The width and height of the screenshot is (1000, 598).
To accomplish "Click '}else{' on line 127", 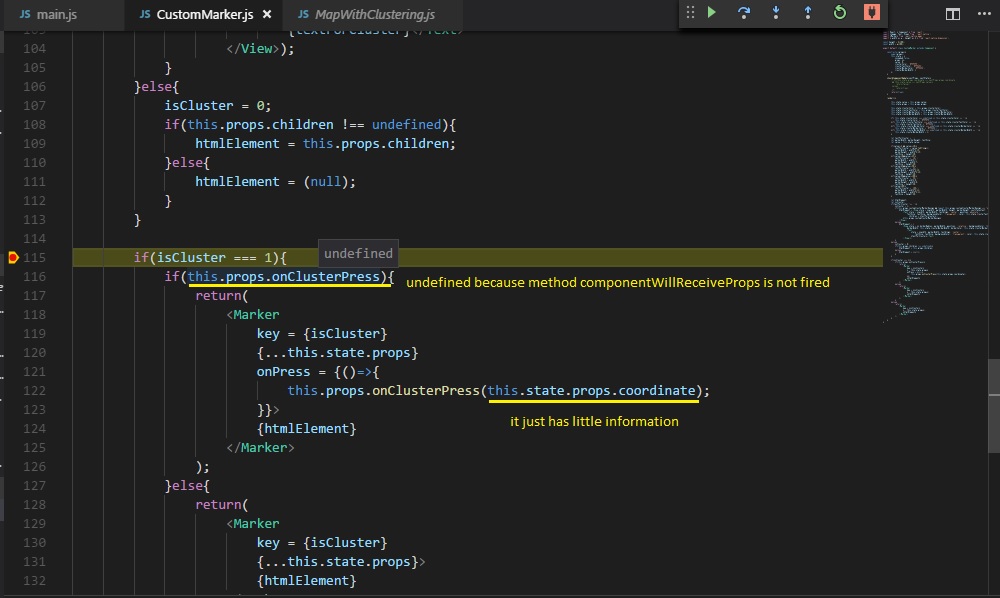I will (188, 486).
